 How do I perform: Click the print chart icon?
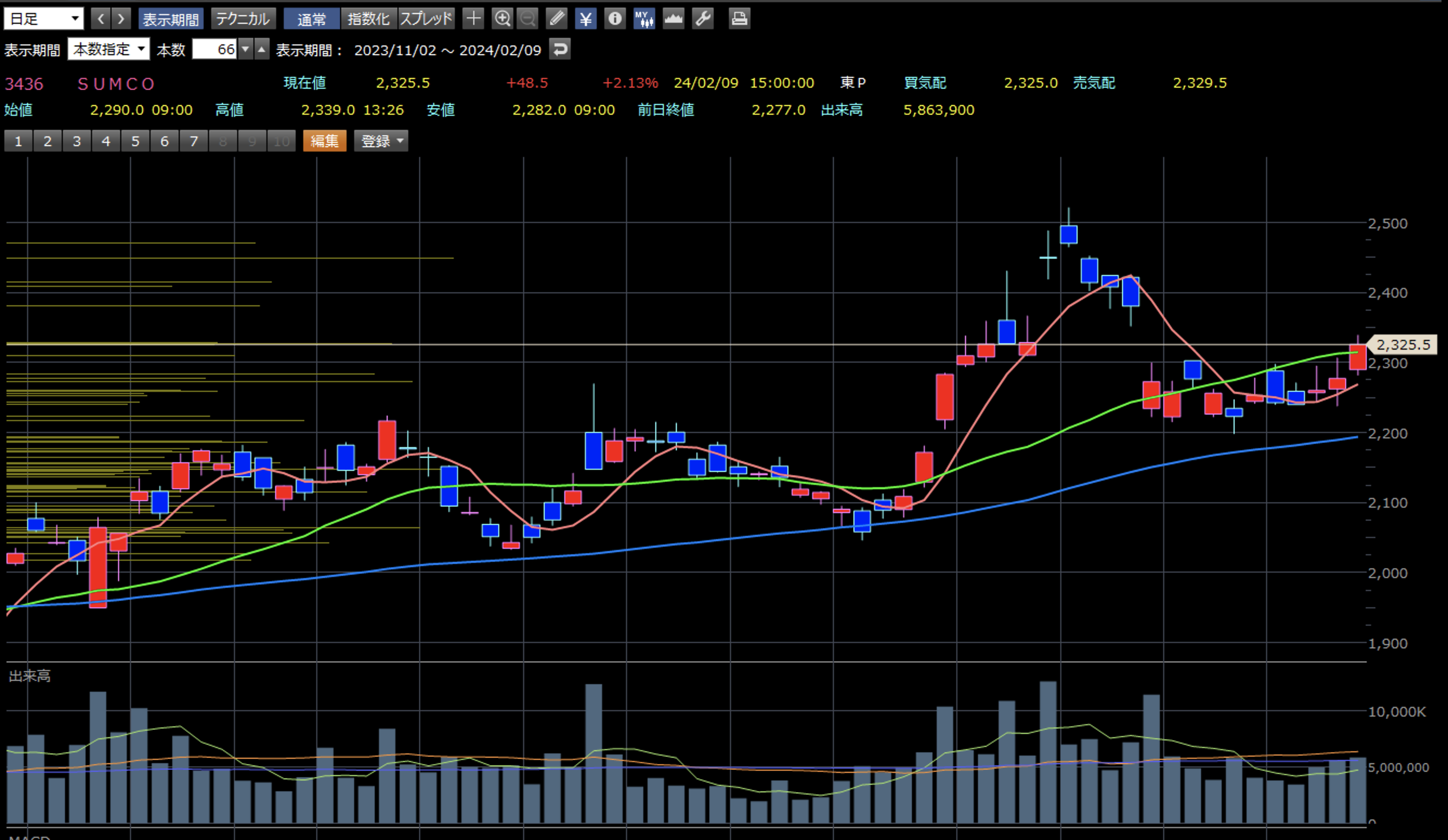(739, 19)
